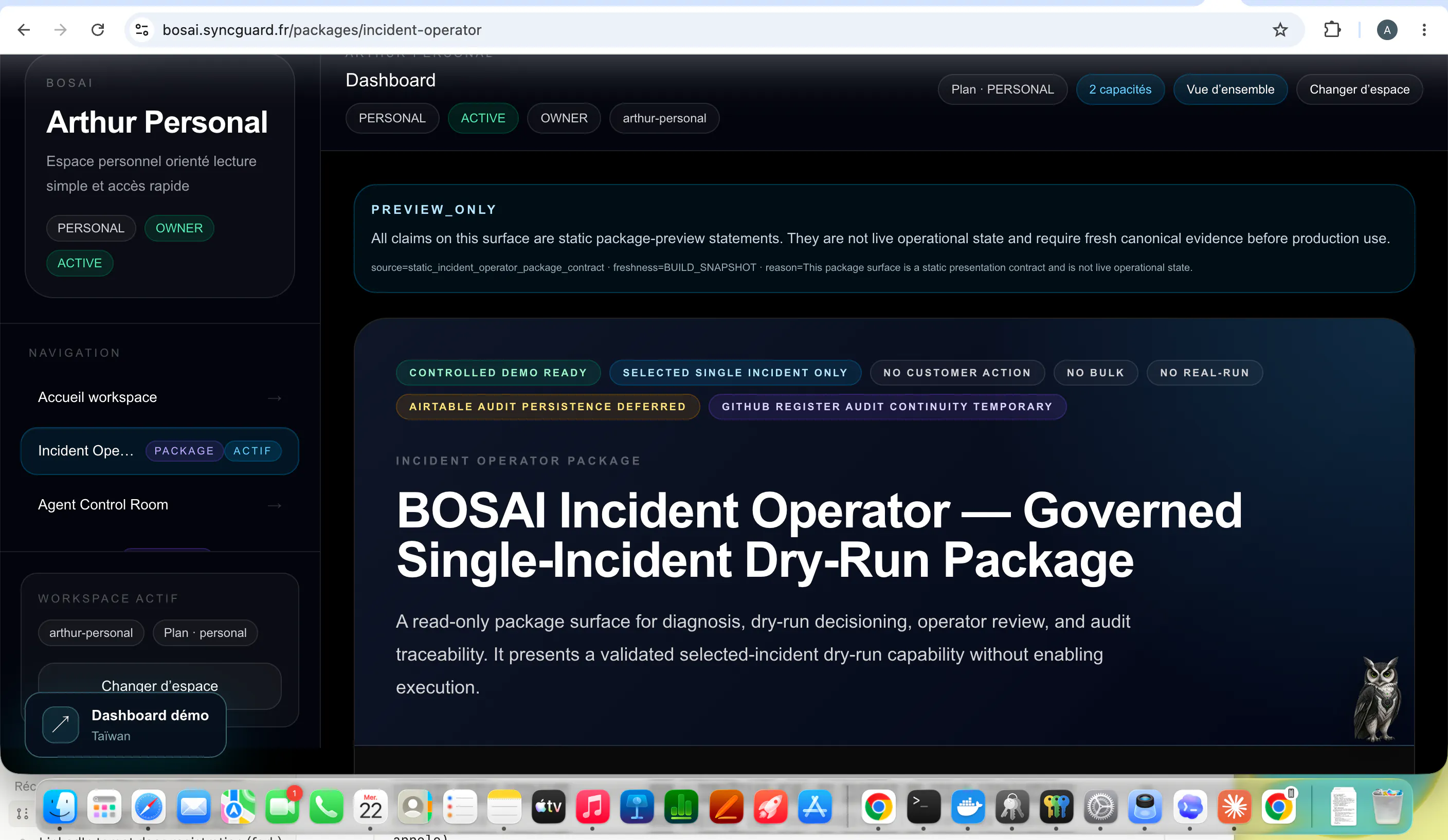
Task: Click the arthur-personal chip in Workspace Actif
Action: (x=91, y=633)
